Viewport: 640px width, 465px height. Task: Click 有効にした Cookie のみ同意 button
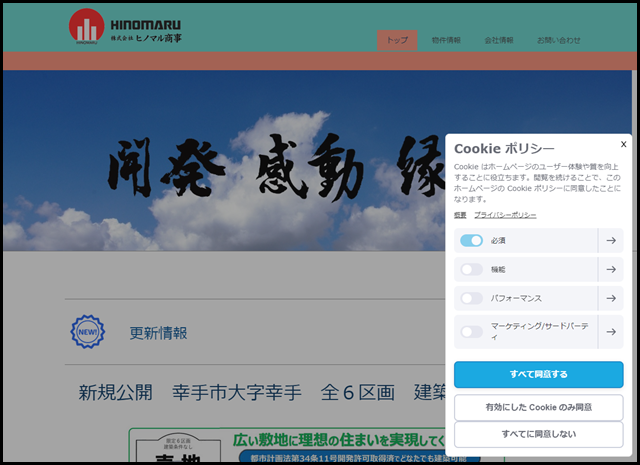[538, 407]
